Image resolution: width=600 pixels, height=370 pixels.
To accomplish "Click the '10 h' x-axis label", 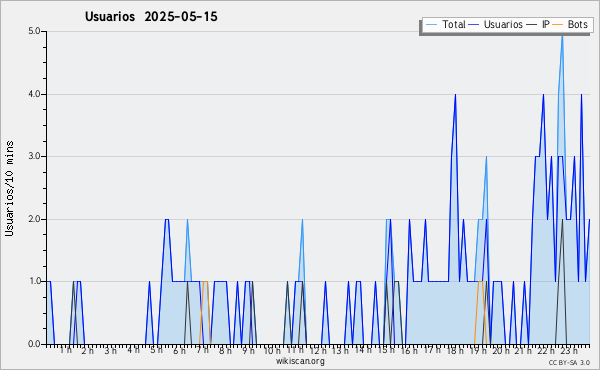I will (x=272, y=350).
